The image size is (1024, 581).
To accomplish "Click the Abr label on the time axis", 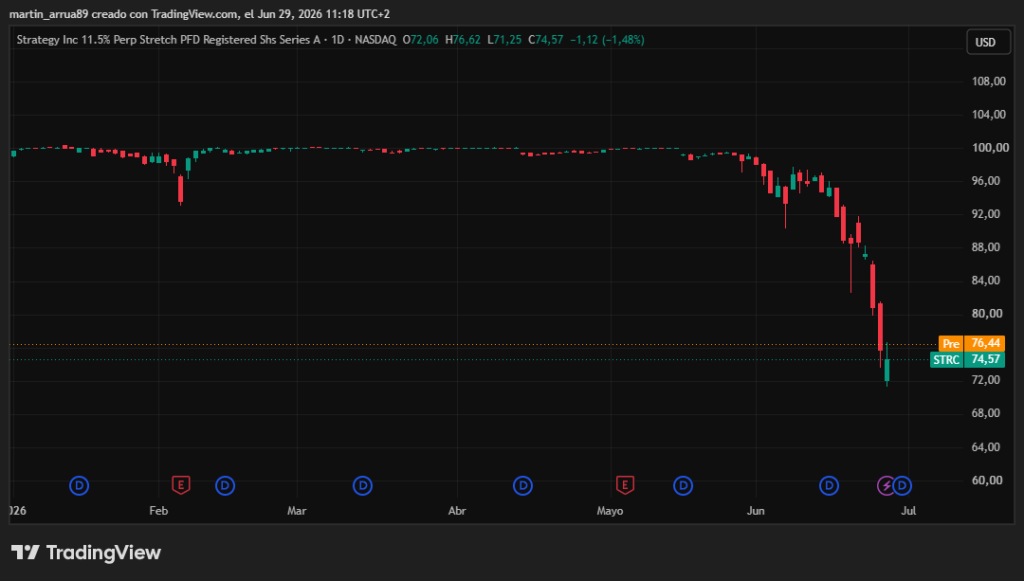I will click(457, 510).
